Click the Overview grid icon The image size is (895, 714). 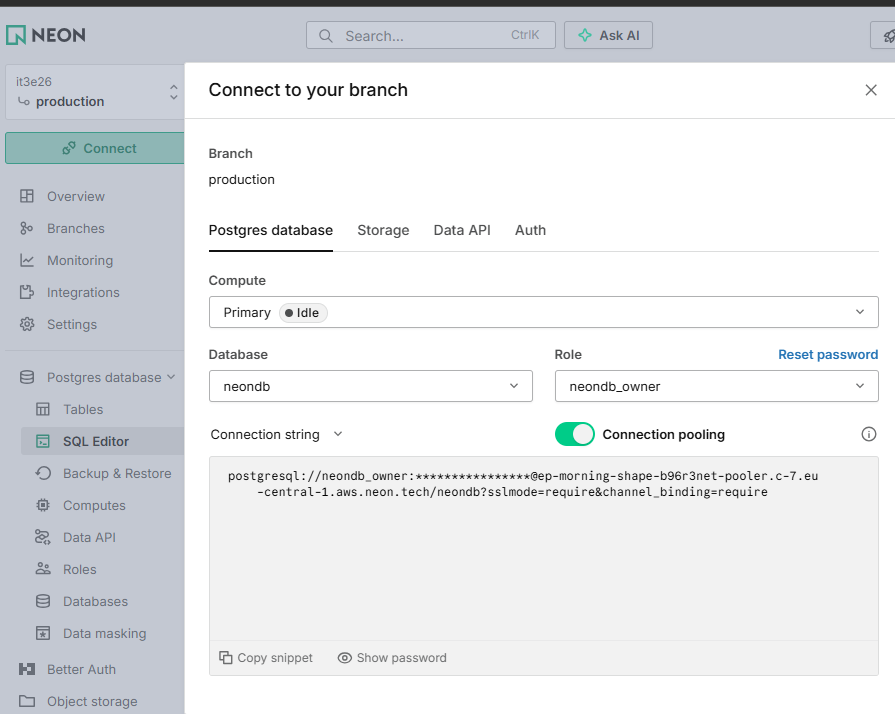(27, 196)
